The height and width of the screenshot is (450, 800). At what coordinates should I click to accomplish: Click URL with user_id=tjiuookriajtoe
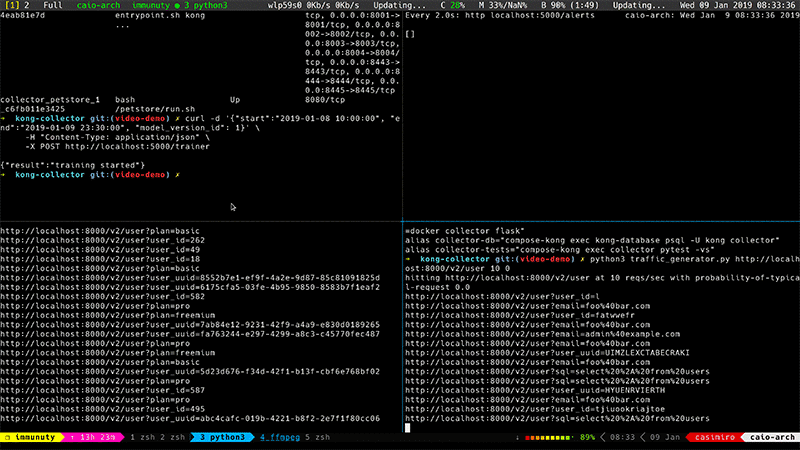pyautogui.click(x=535, y=409)
